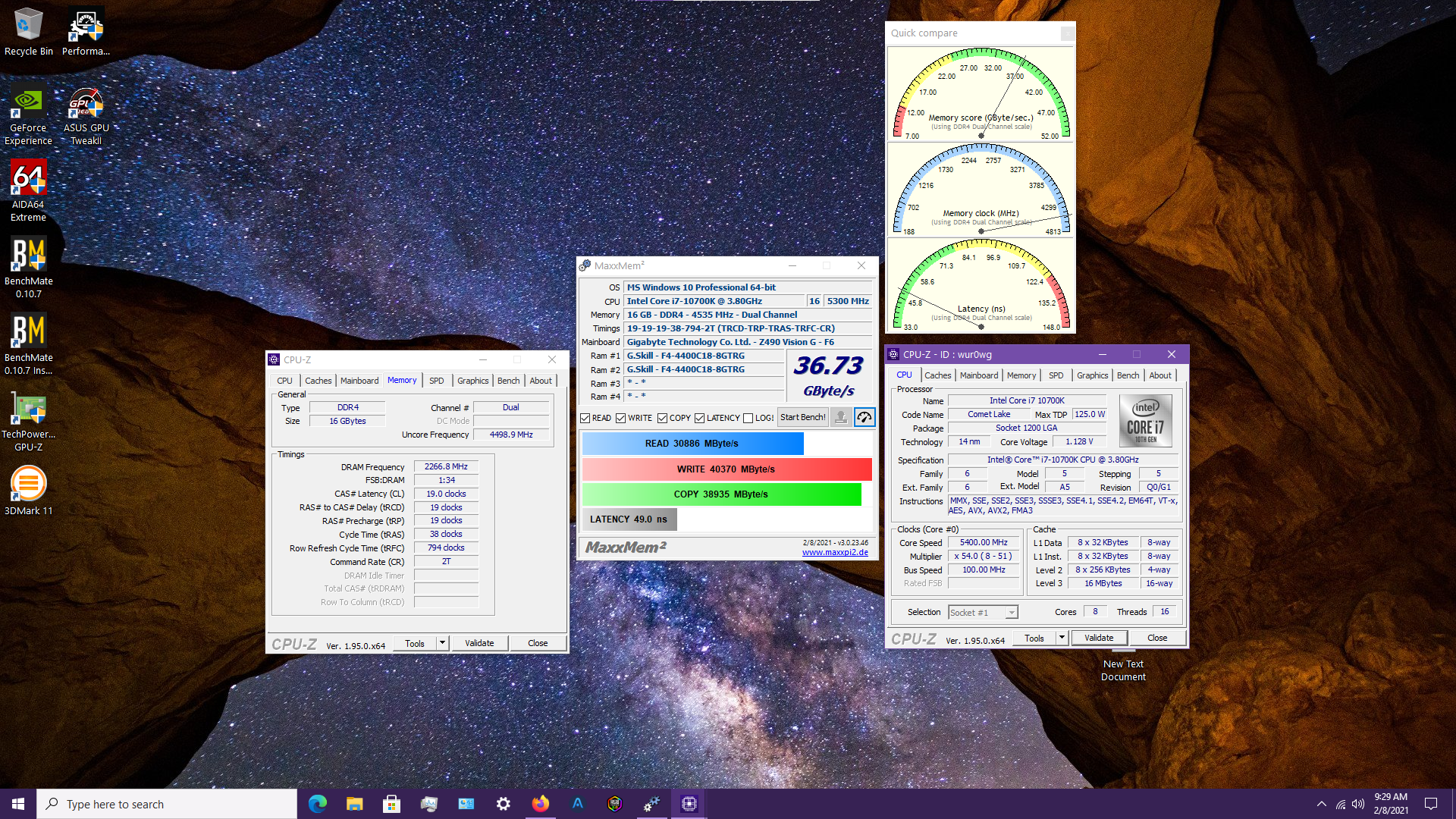Image resolution: width=1456 pixels, height=819 pixels.
Task: Click the MaxxMem speedometer compare icon
Action: click(x=864, y=417)
